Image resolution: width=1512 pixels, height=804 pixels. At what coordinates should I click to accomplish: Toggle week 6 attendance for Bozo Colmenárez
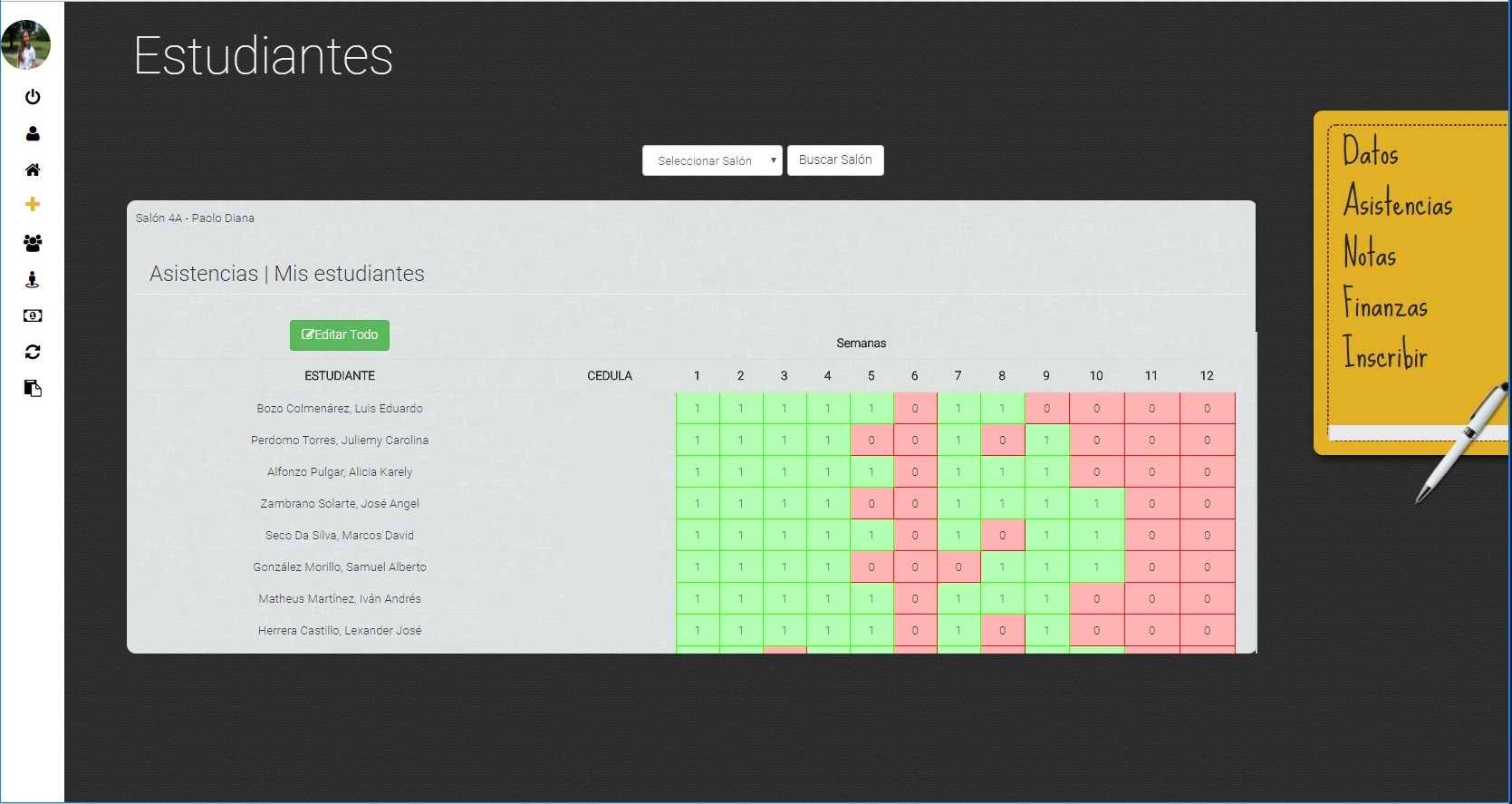click(915, 409)
